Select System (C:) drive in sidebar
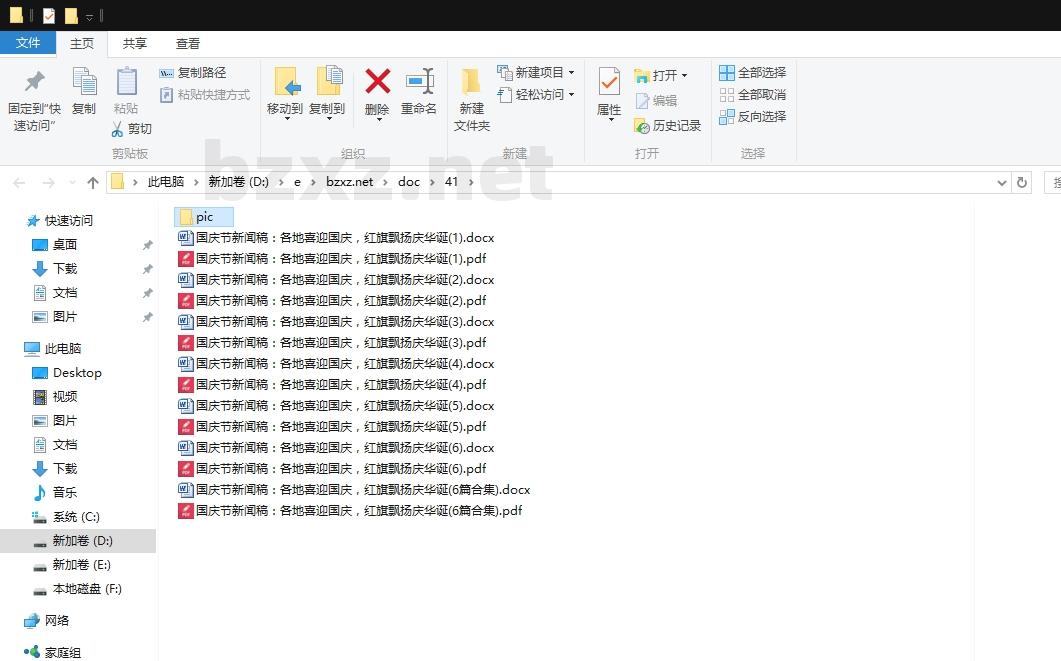The width and height of the screenshot is (1061, 661). 76,517
